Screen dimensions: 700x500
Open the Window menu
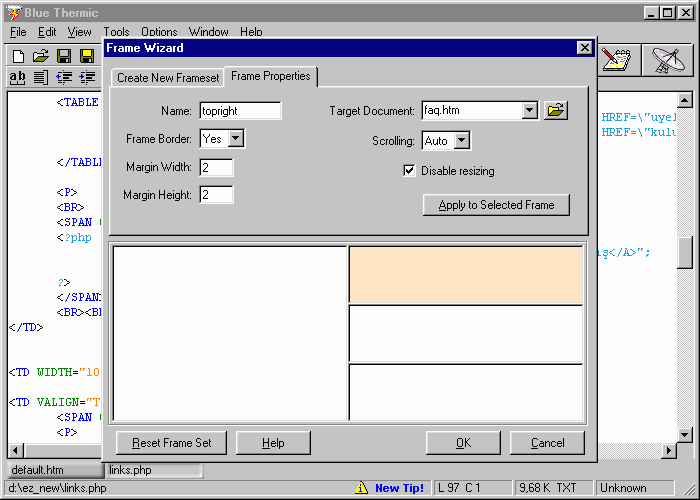coord(208,32)
